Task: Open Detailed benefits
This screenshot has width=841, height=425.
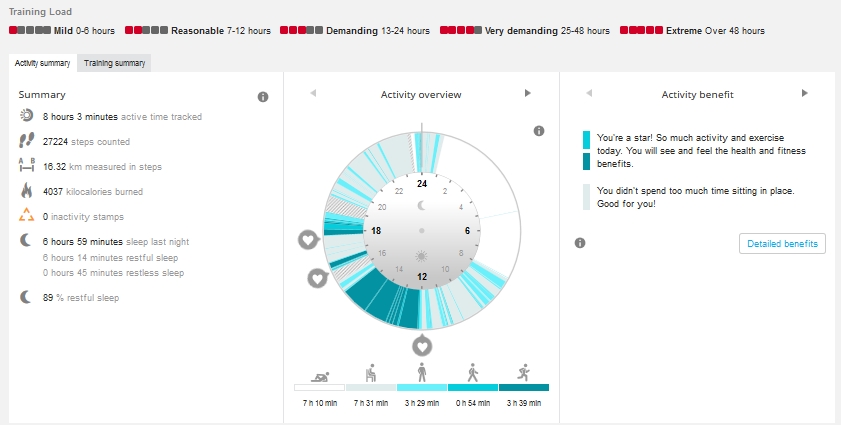Action: [782, 244]
